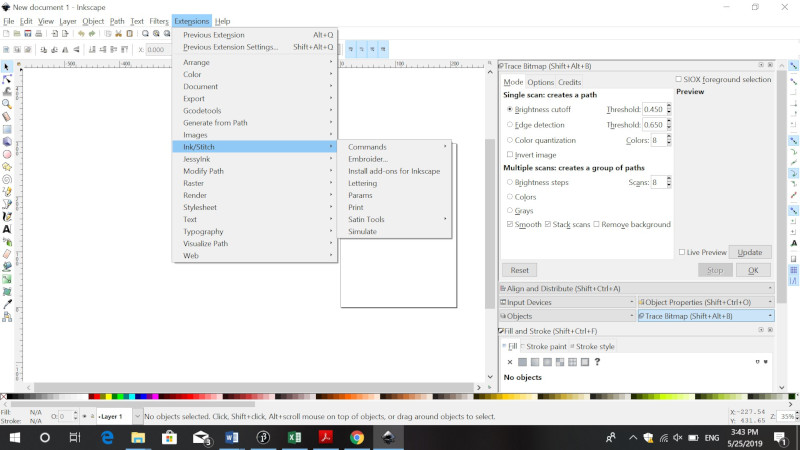
Task: Select the Calligraphy tool
Action: coord(7,217)
